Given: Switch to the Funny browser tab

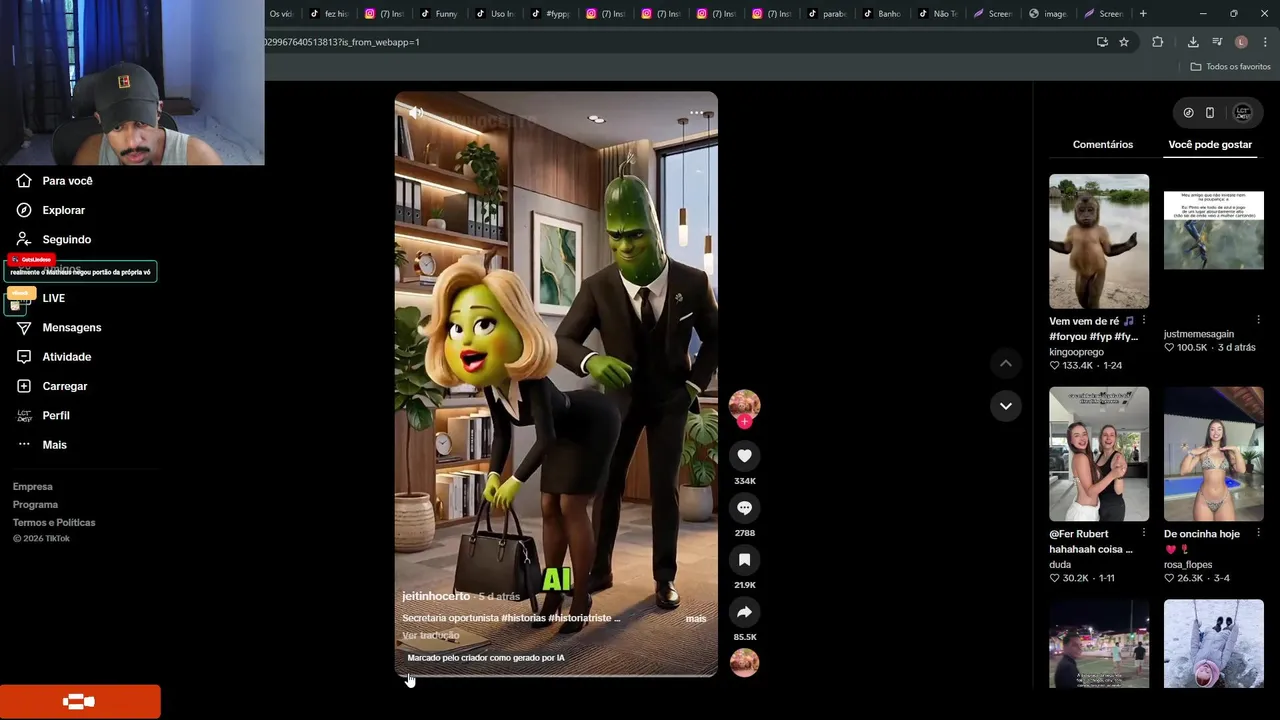Looking at the screenshot, I should (x=438, y=14).
